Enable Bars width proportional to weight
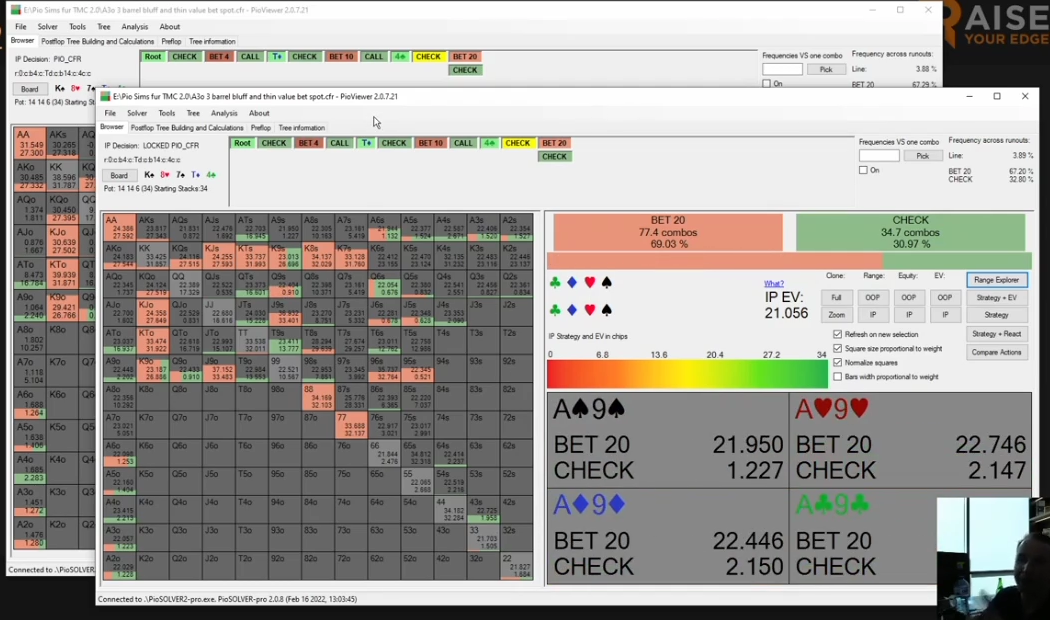This screenshot has height=620, width=1050. click(x=837, y=376)
